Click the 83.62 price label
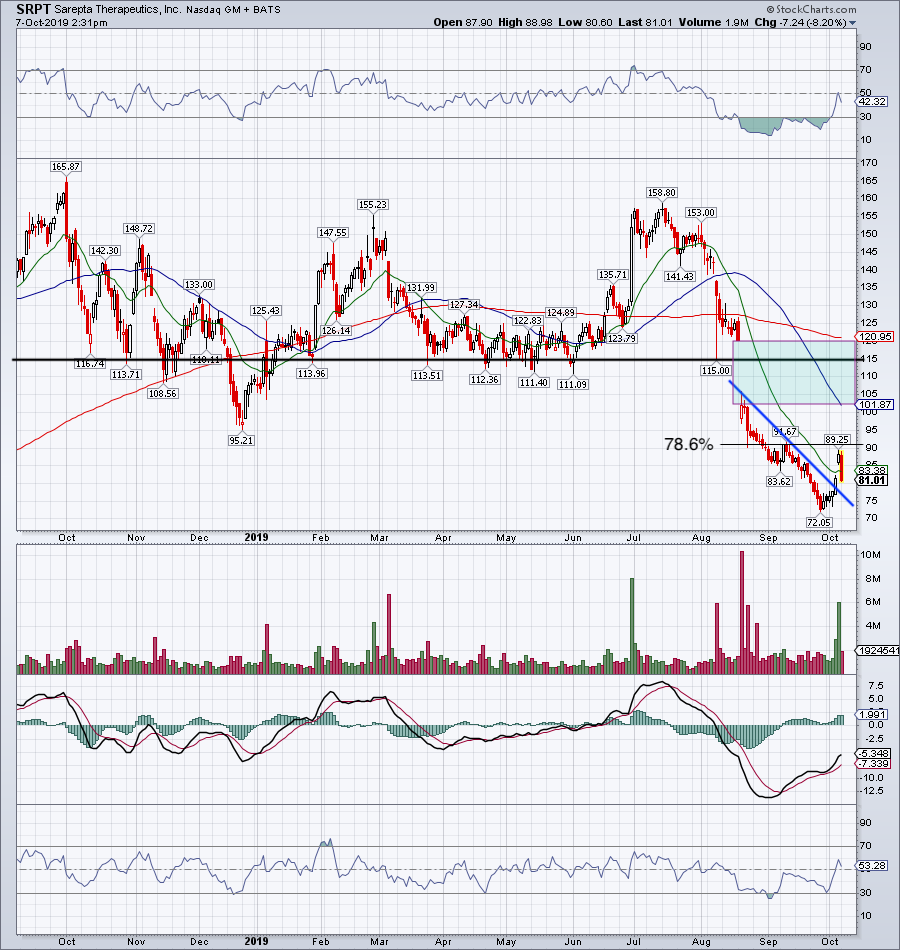The width and height of the screenshot is (900, 950). click(x=779, y=482)
